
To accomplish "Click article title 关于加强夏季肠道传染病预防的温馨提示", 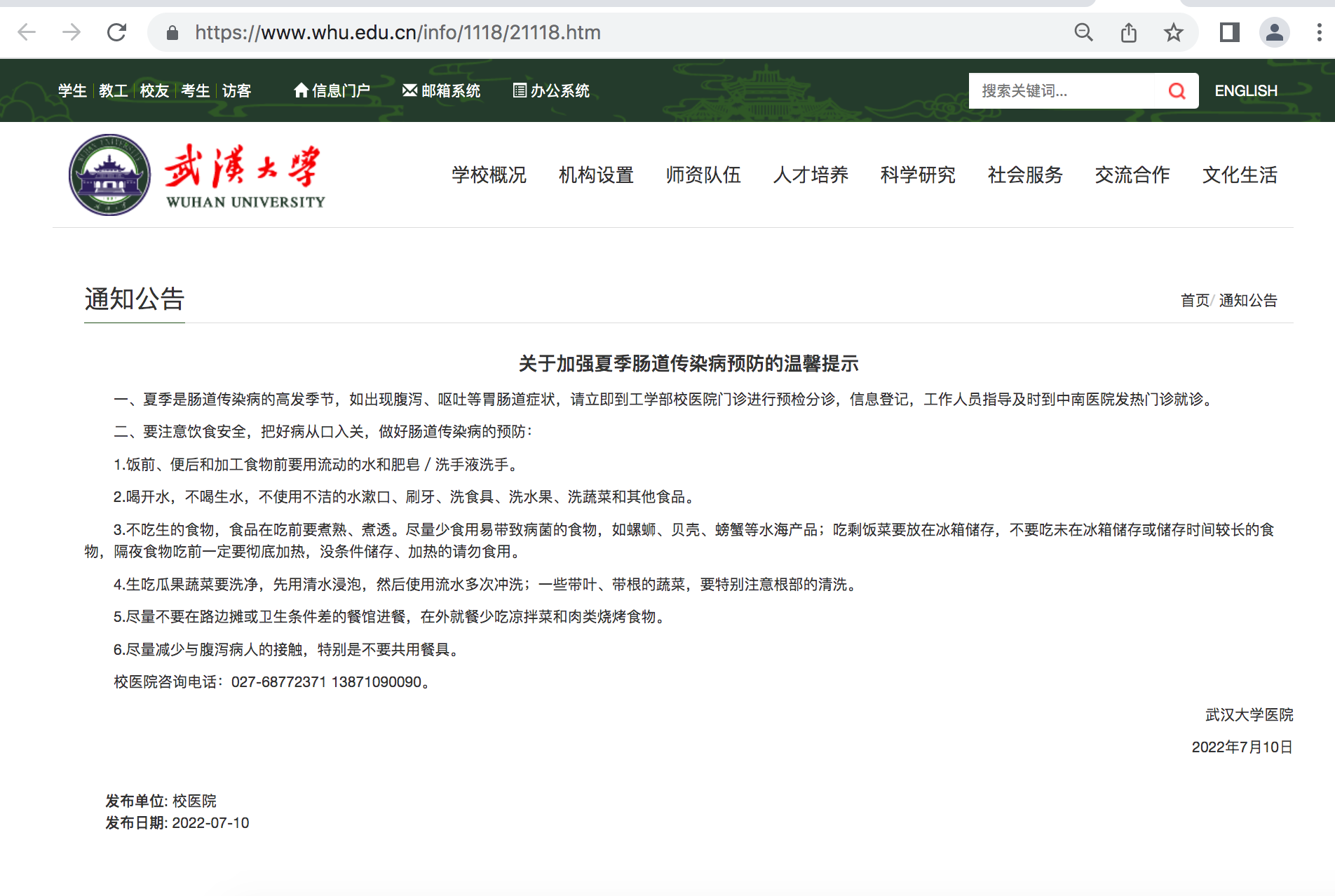I will pos(689,363).
